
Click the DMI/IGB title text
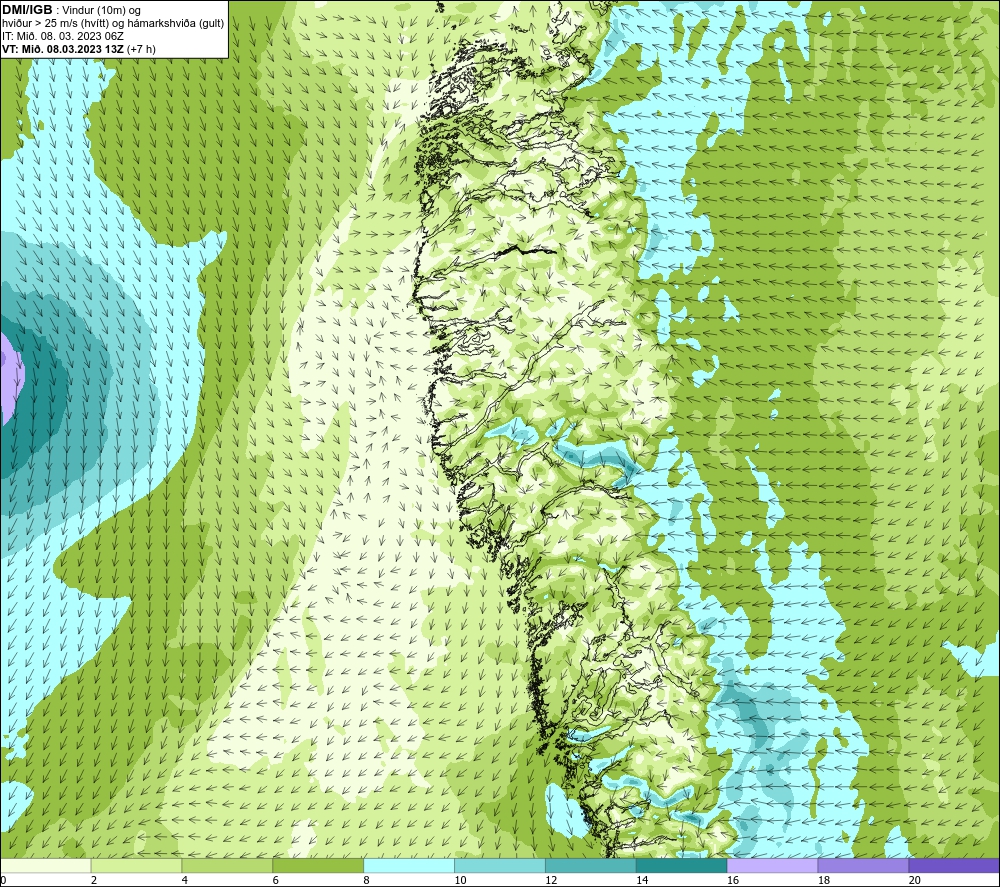tap(27, 10)
